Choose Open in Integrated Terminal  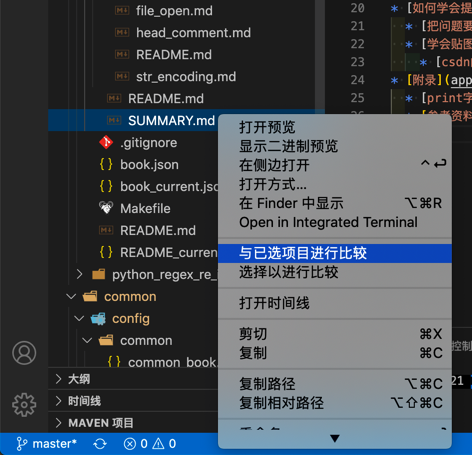335,222
